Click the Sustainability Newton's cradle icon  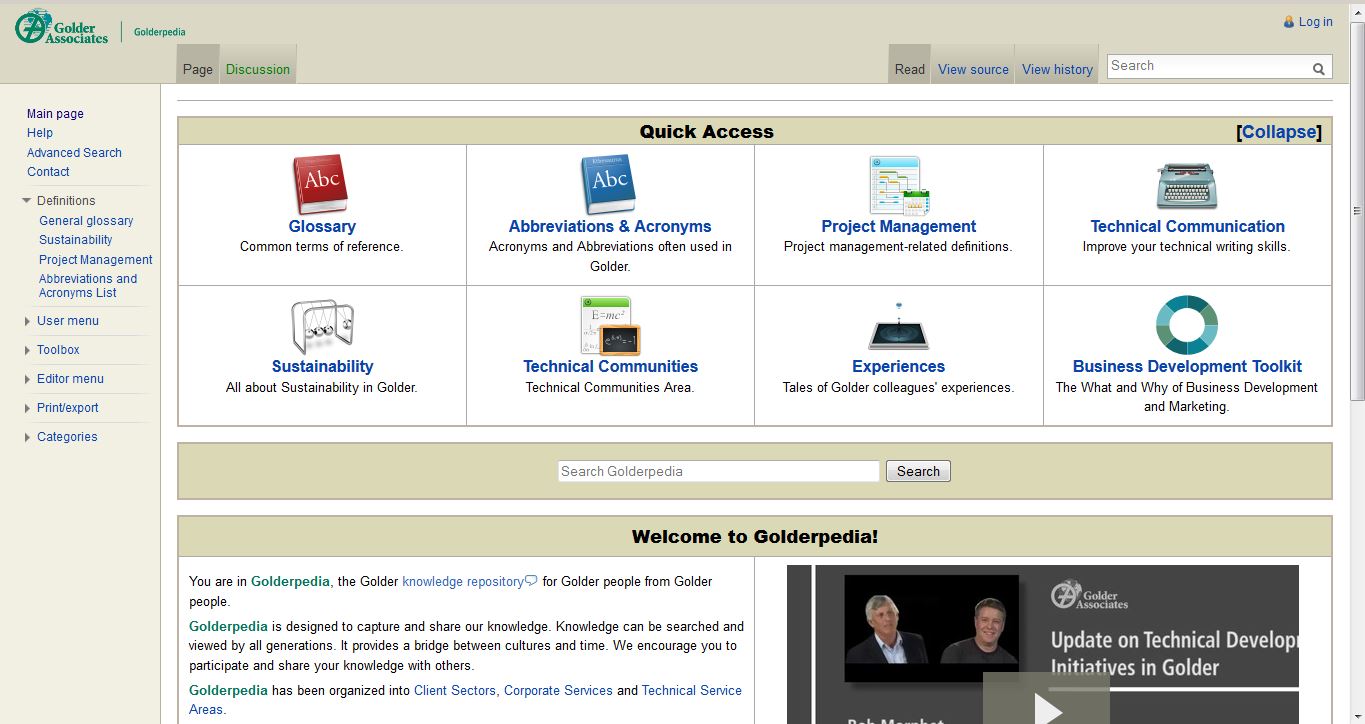(x=322, y=327)
